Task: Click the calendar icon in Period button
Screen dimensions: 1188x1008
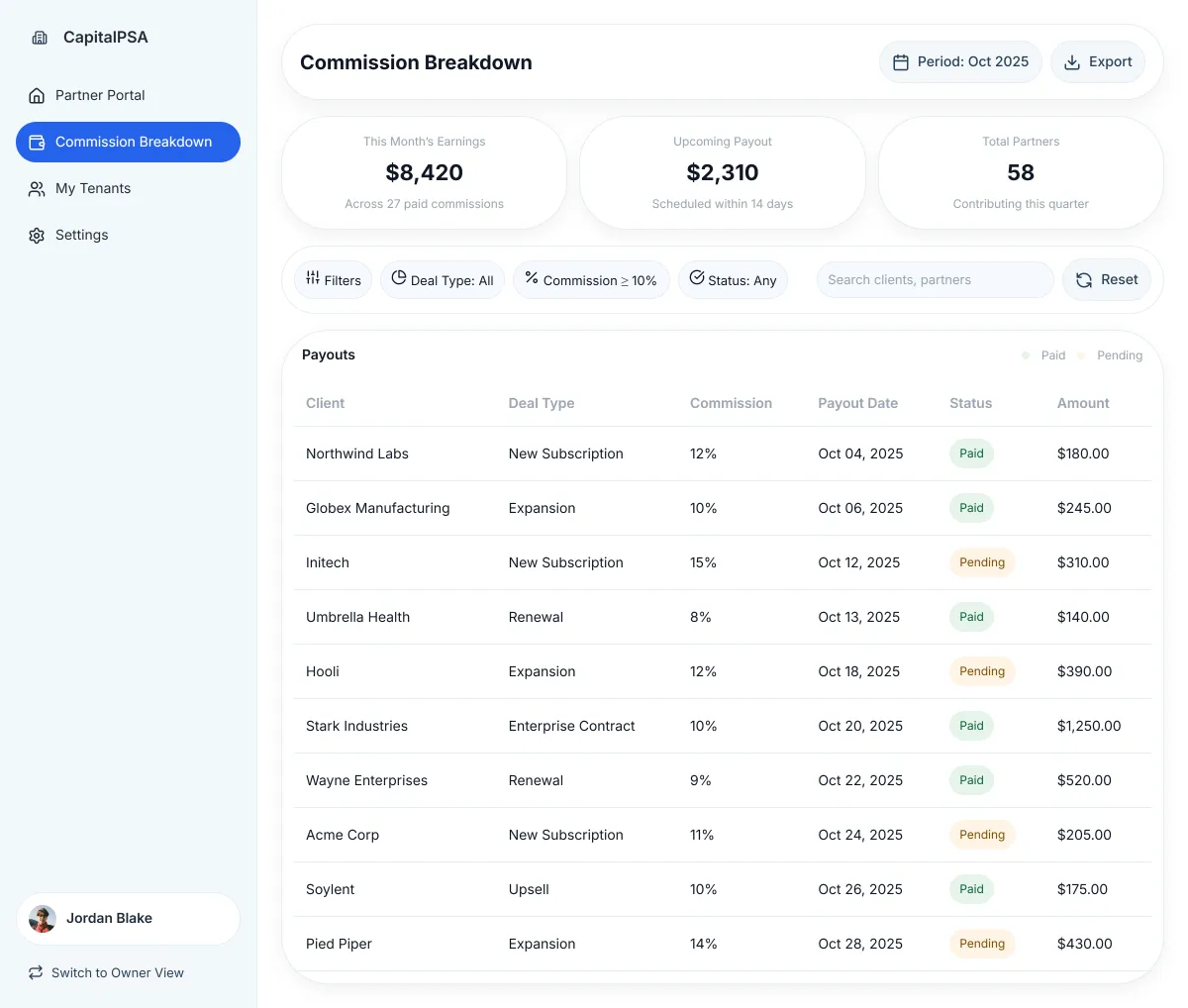Action: pyautogui.click(x=901, y=62)
